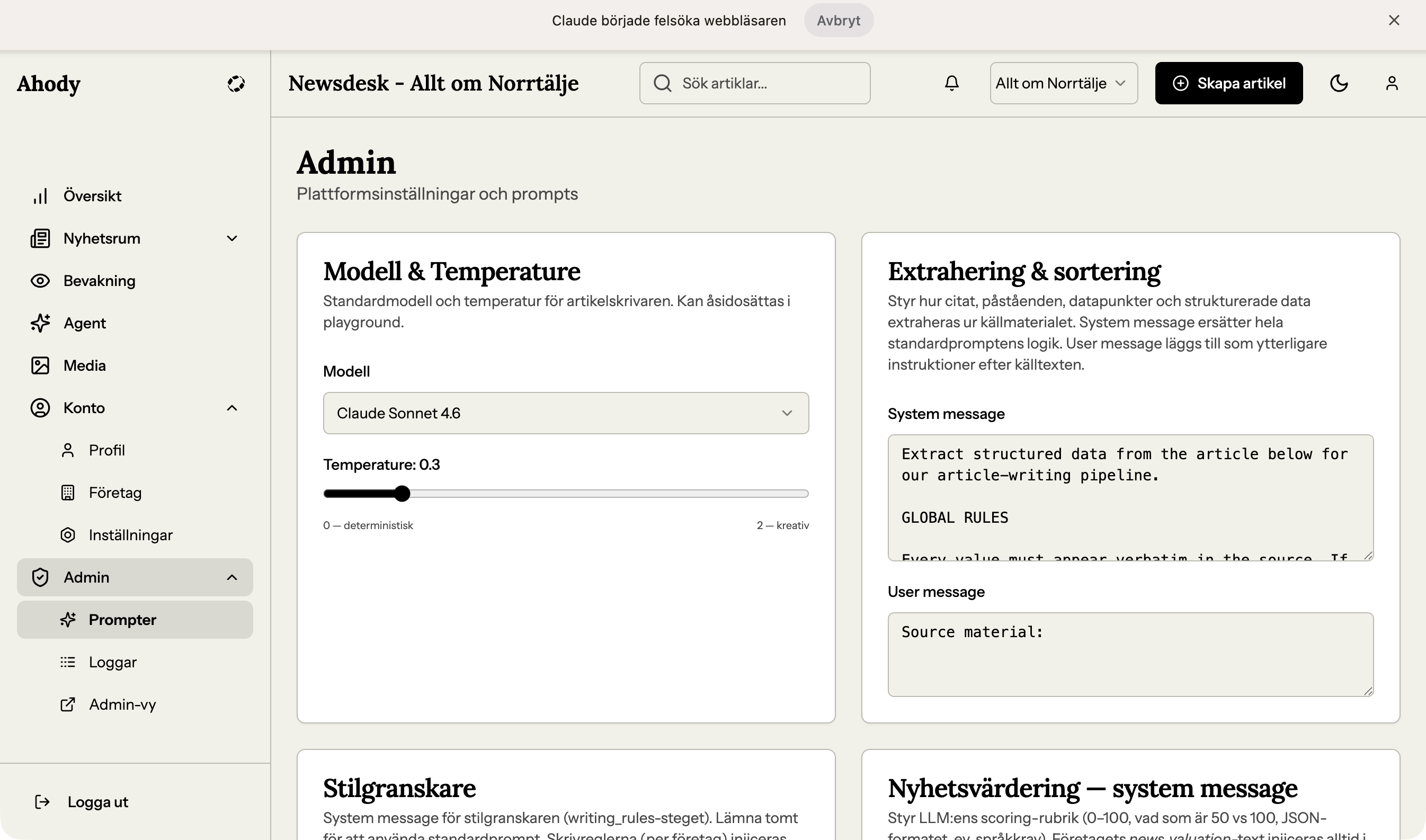Click the Bevakning eye icon
The width and height of the screenshot is (1426, 840).
pyautogui.click(x=40, y=281)
